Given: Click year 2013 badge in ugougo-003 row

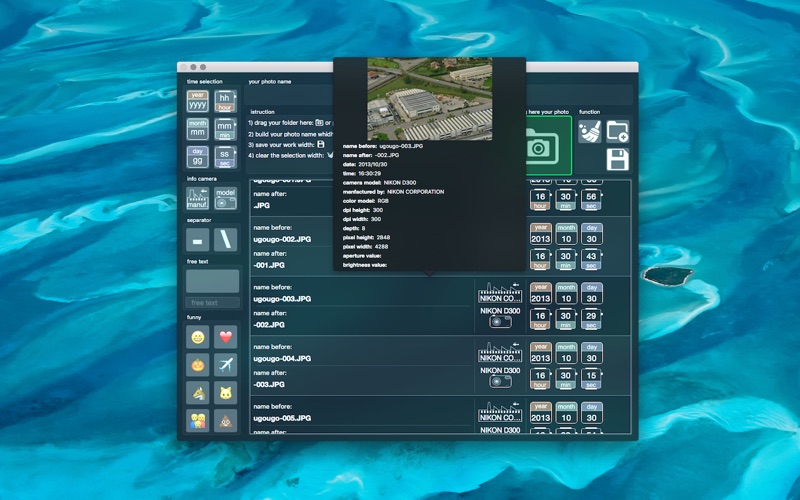Looking at the screenshot, I should (x=541, y=292).
